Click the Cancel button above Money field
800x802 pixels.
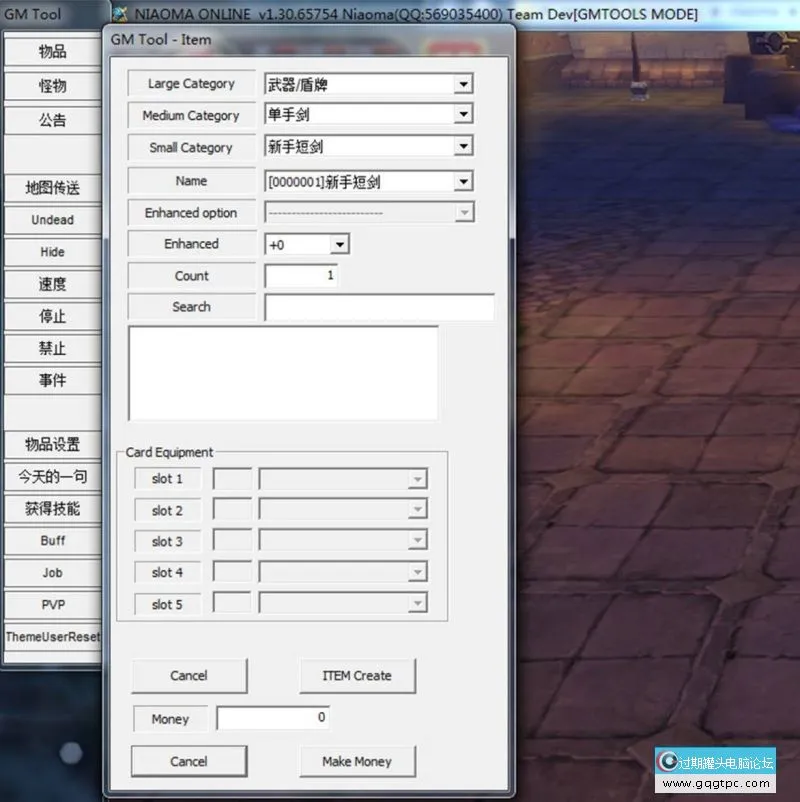pyautogui.click(x=189, y=676)
